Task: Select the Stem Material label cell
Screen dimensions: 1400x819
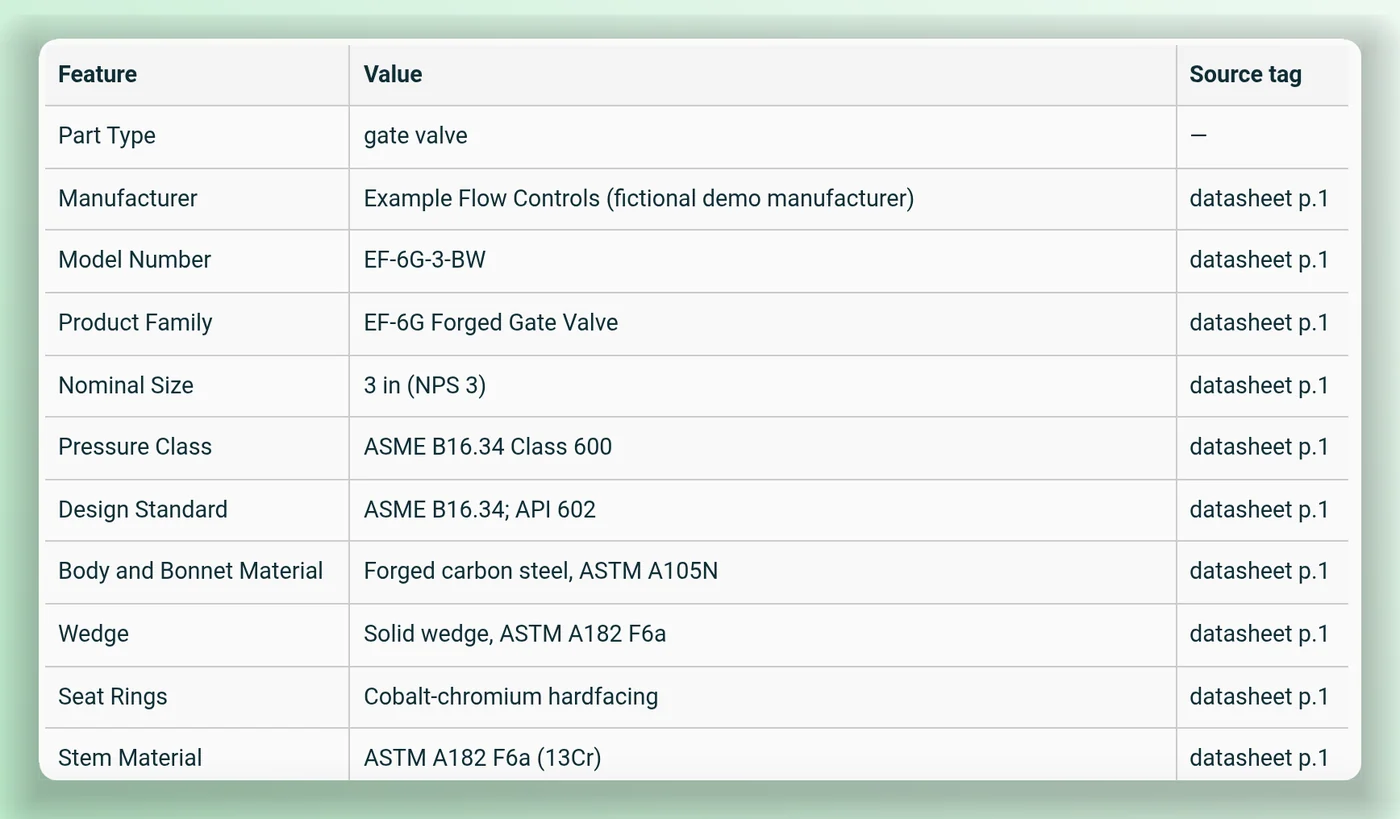Action: pyautogui.click(x=197, y=754)
